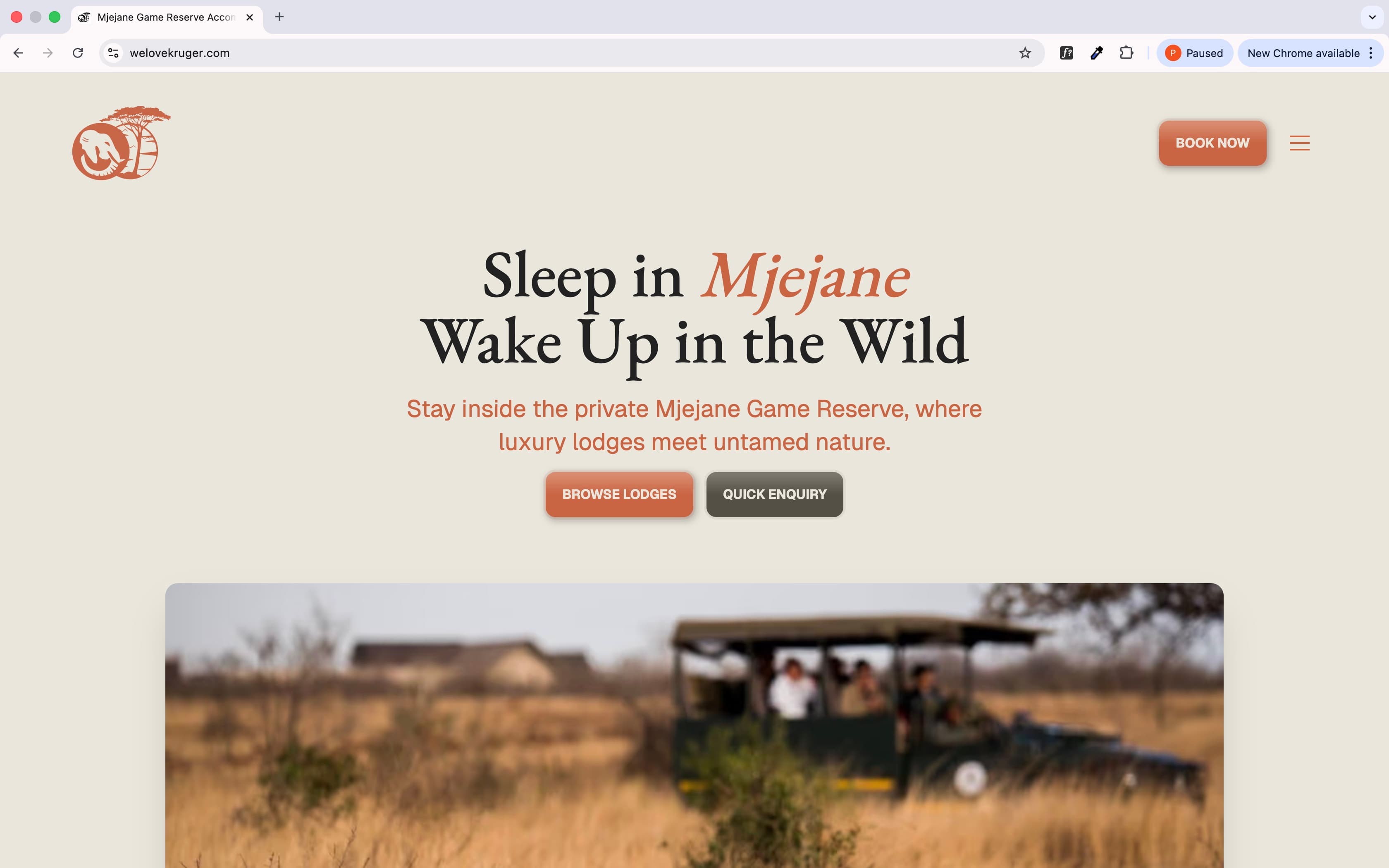Open the fonts extension icon
Screen dimensions: 1389x868
click(x=1066, y=53)
